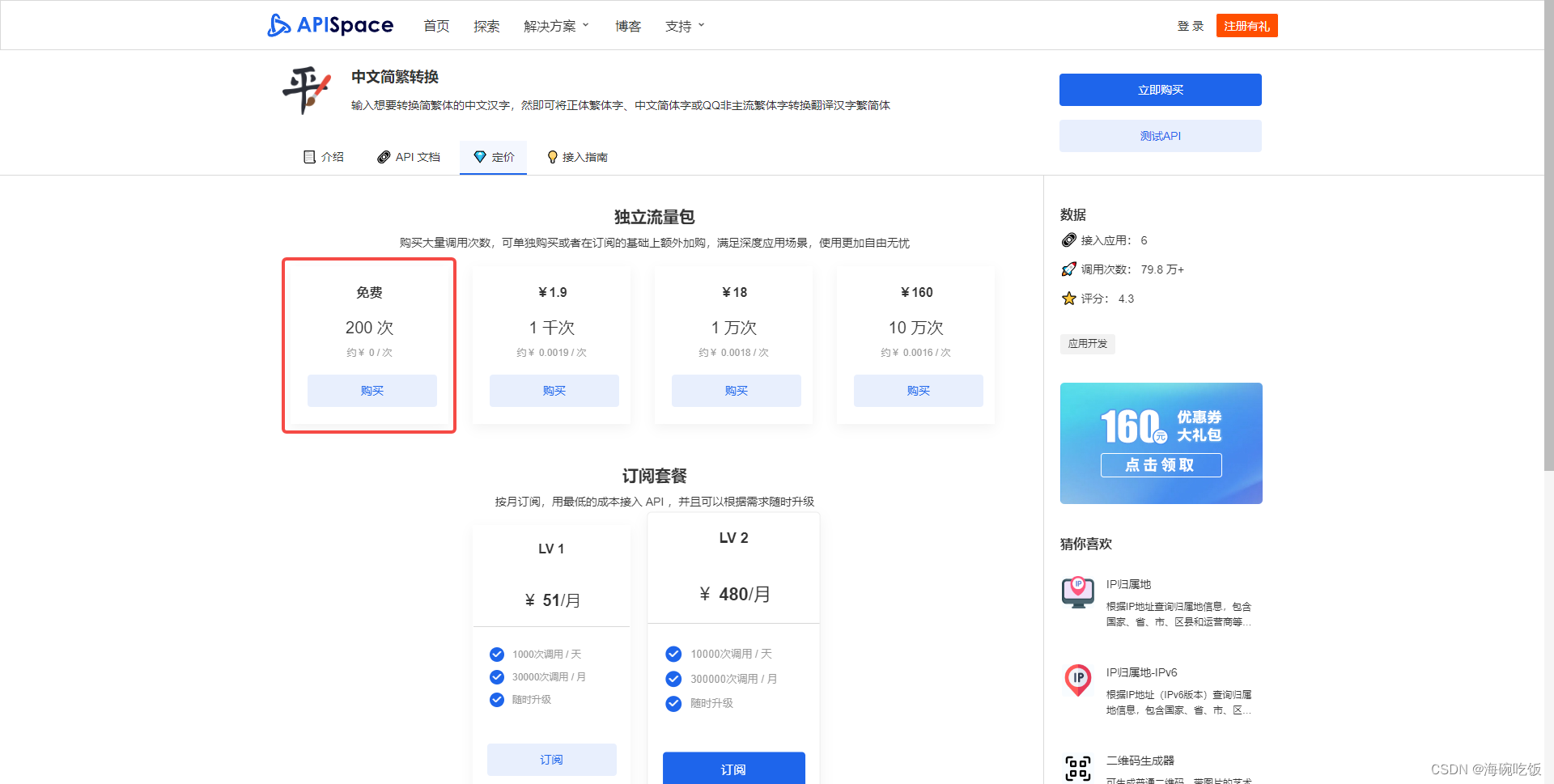Open the 探索 menu item
Image resolution: width=1554 pixels, height=784 pixels.
486,25
